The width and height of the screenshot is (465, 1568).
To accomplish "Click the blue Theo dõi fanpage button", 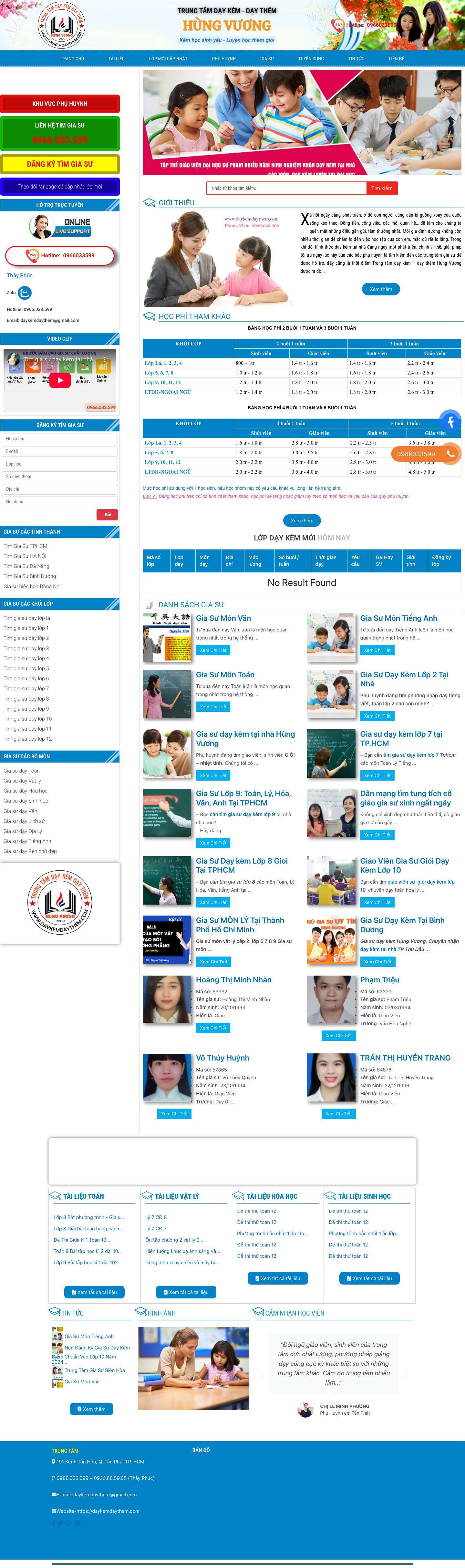I will 60,186.
